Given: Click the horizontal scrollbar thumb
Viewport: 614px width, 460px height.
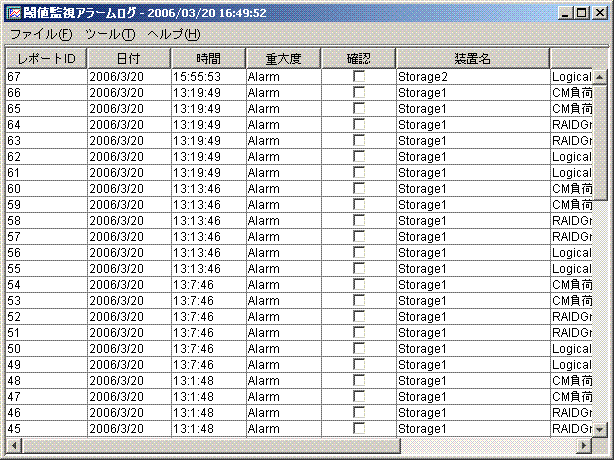Looking at the screenshot, I should click(211, 445).
